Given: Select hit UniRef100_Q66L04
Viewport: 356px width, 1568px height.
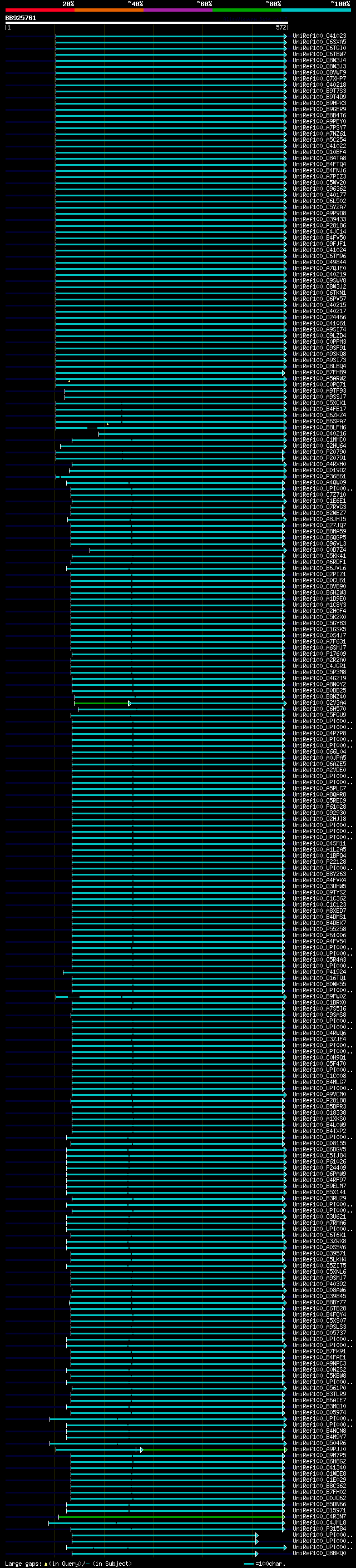Looking at the screenshot, I should point(319,752).
